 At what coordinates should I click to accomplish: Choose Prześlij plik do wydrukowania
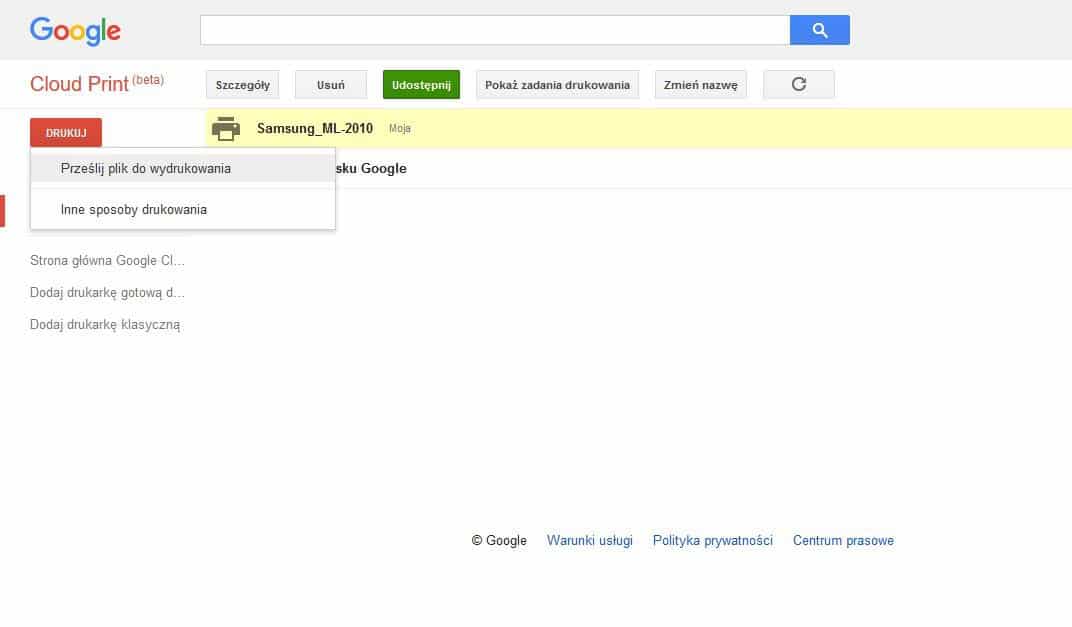[x=183, y=168]
